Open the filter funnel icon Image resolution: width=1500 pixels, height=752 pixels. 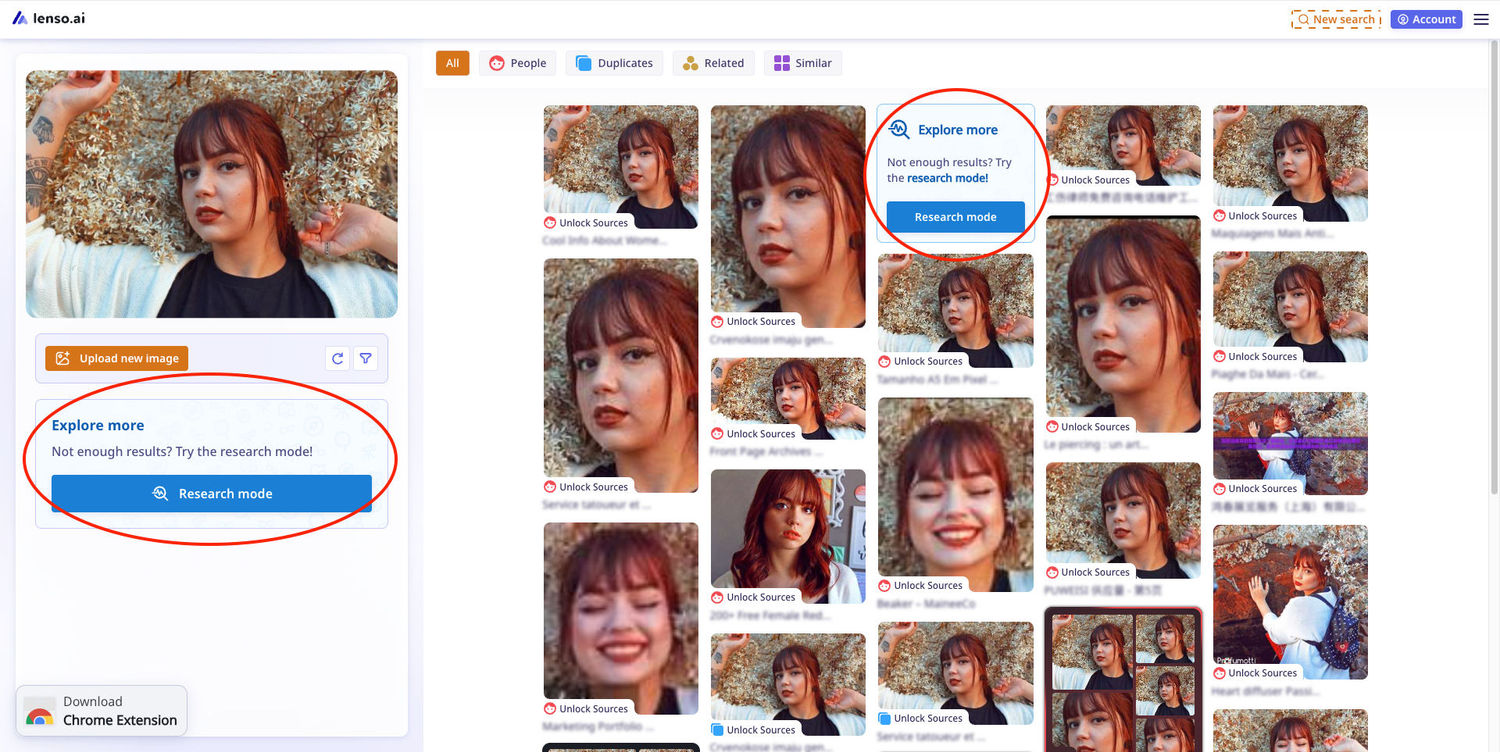pos(366,358)
